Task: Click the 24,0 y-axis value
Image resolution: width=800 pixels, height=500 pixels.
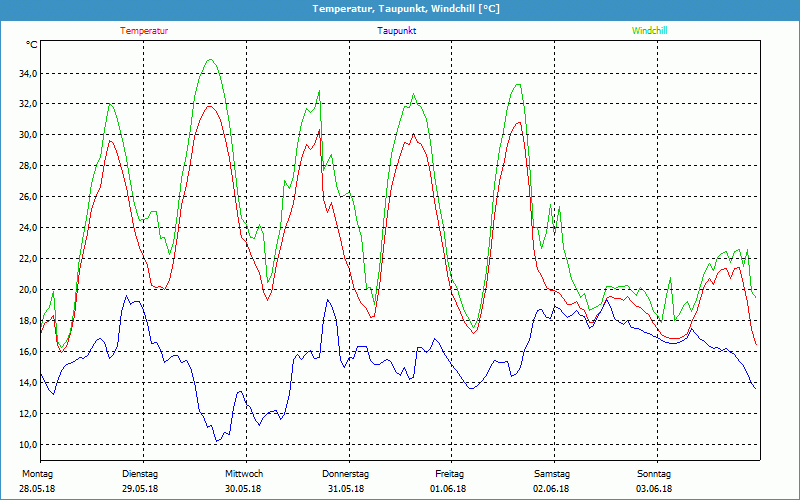Action: click(x=28, y=228)
